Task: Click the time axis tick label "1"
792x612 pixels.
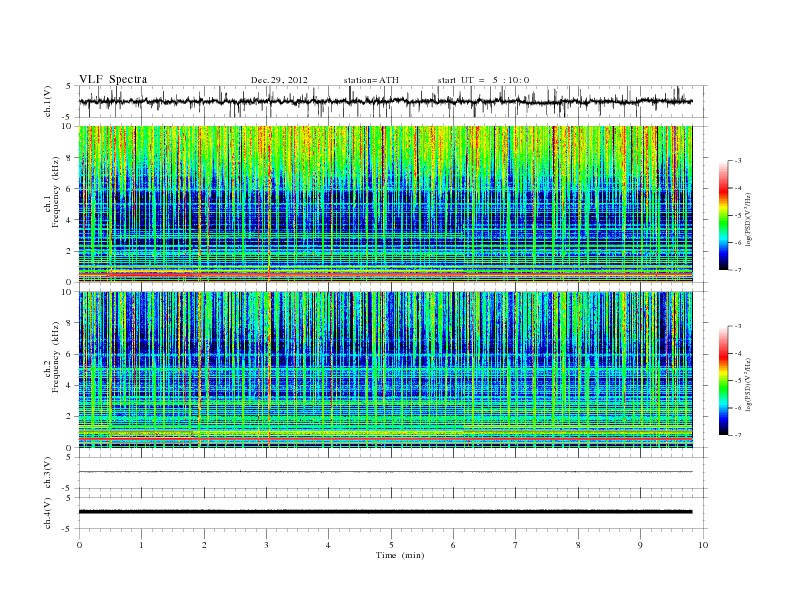Action: pyautogui.click(x=142, y=545)
